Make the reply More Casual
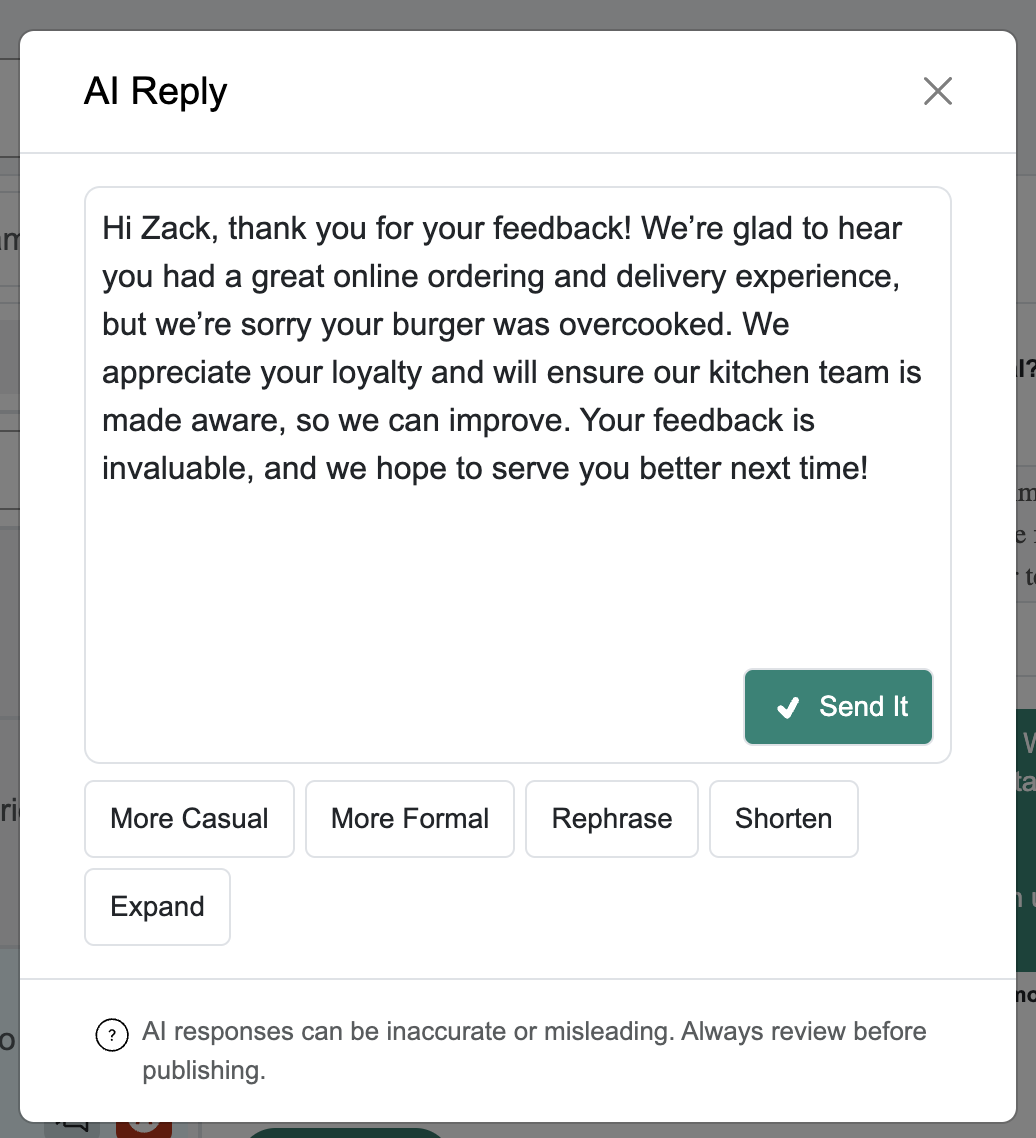The height and width of the screenshot is (1138, 1036). coord(189,819)
